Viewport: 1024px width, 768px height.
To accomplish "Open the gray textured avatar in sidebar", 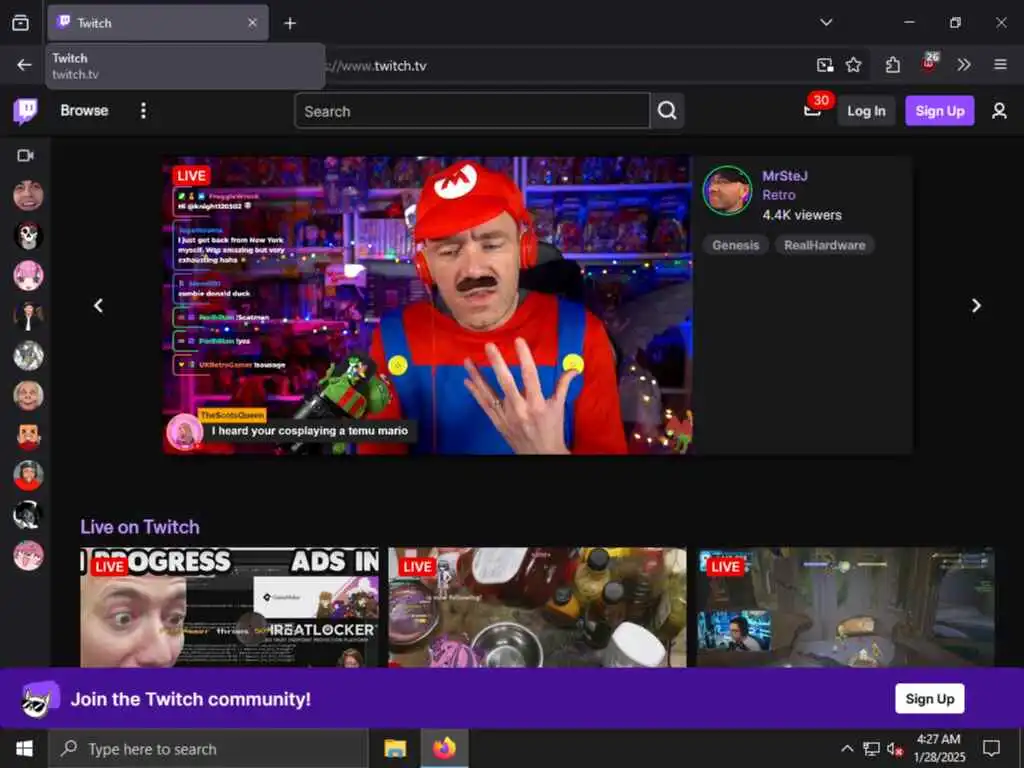I will coord(28,355).
